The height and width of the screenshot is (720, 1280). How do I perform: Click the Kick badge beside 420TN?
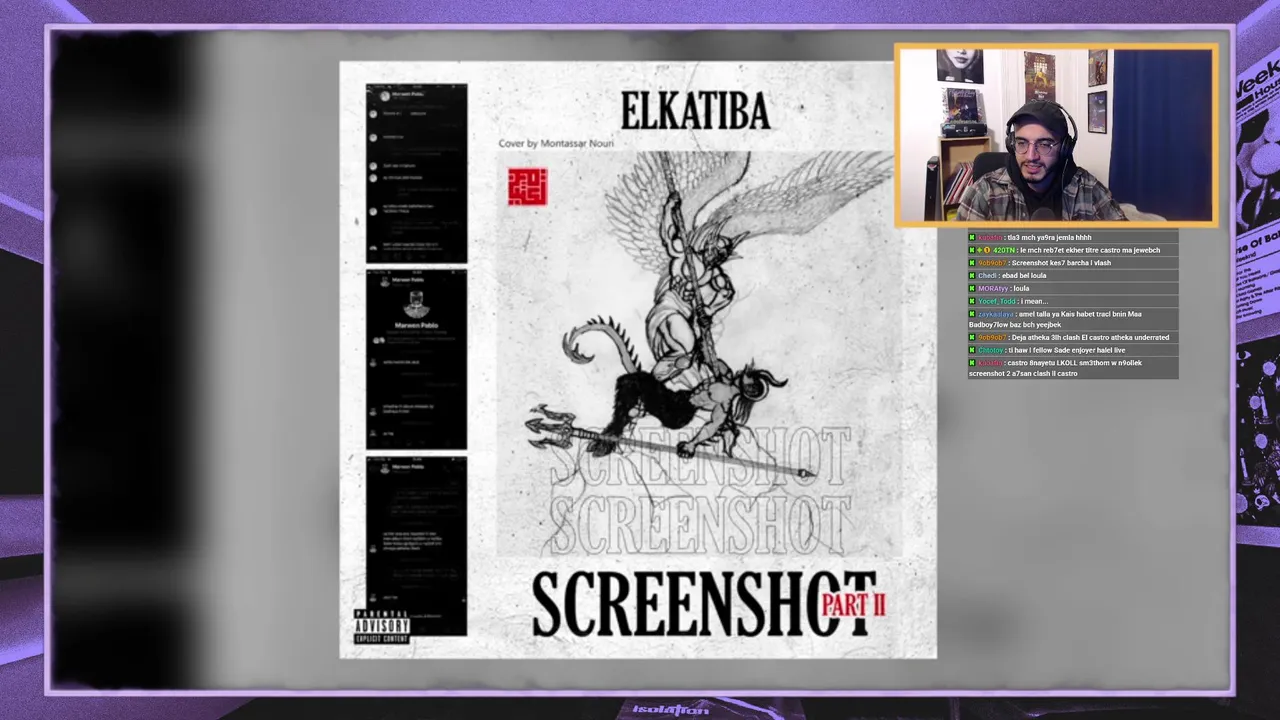972,250
